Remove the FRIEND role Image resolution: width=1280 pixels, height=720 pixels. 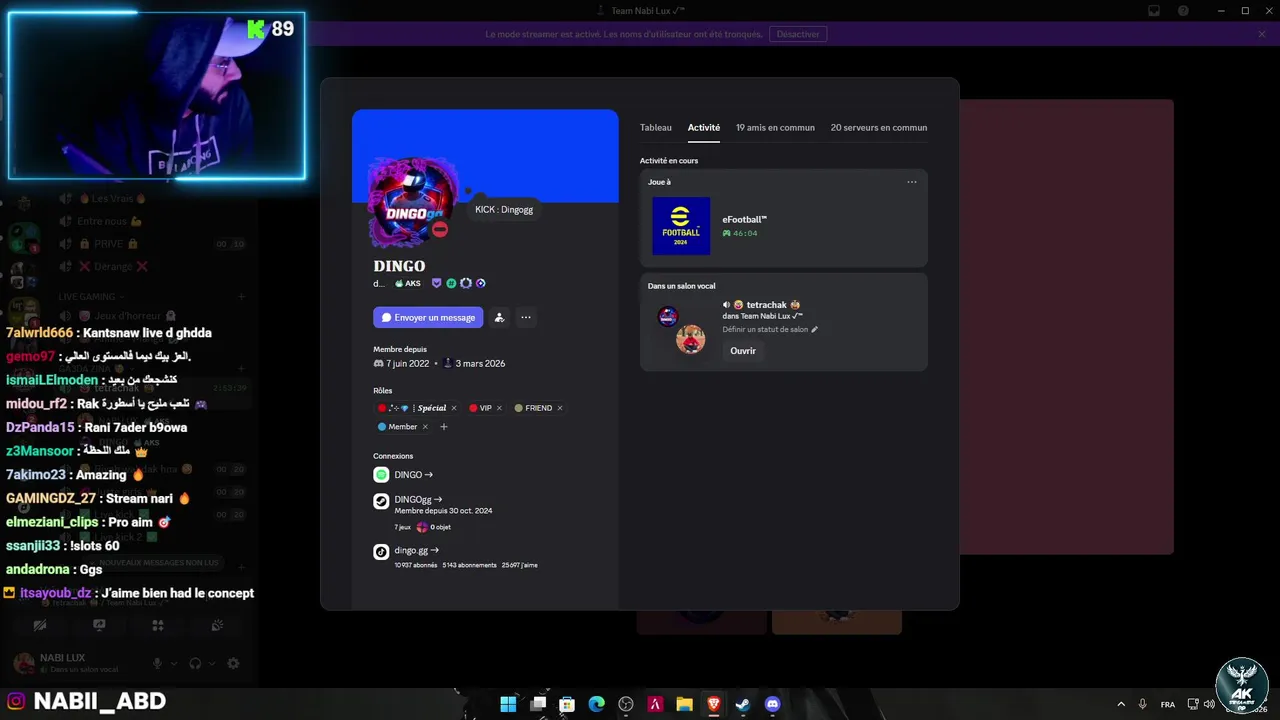(560, 408)
